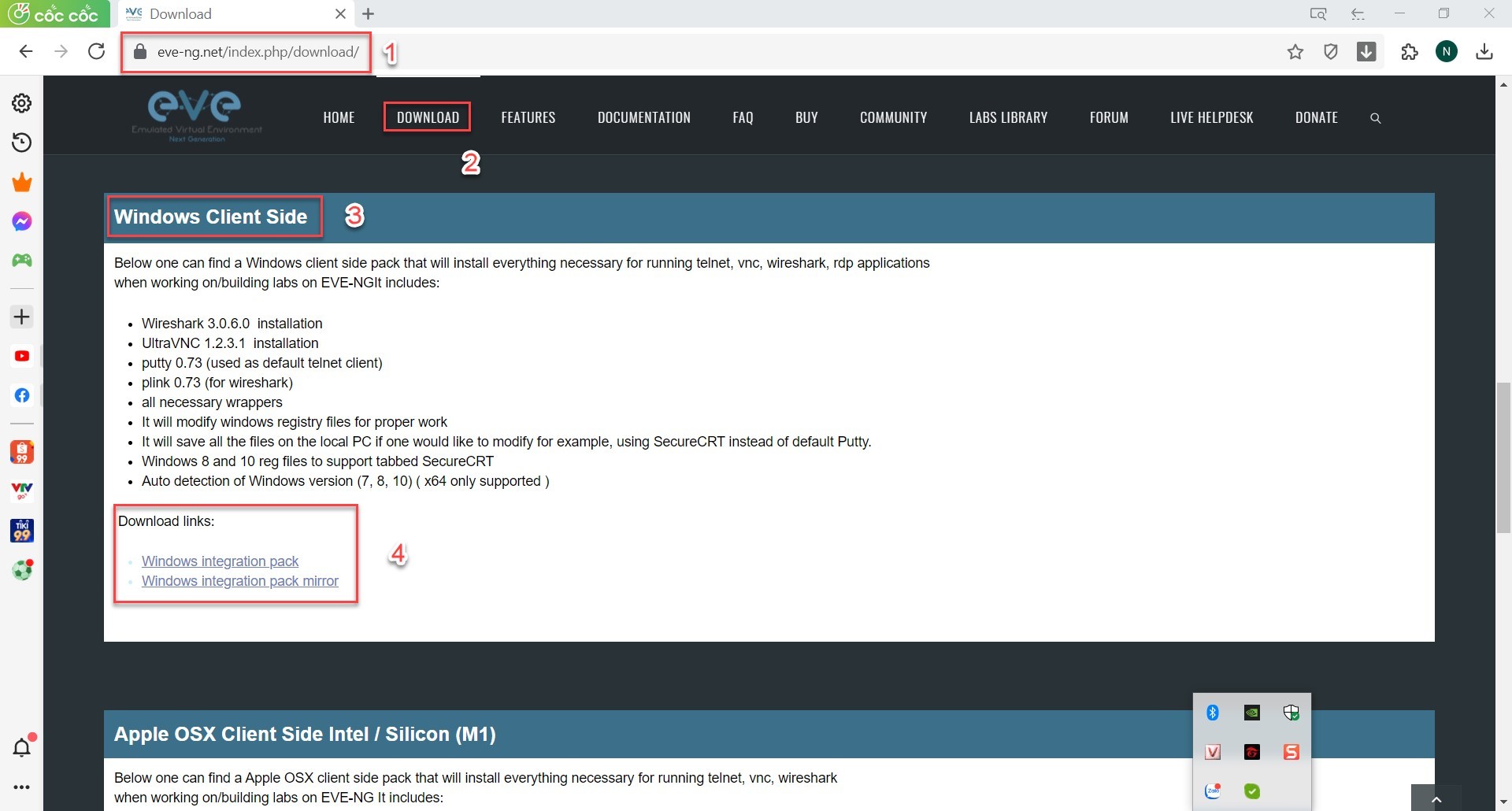Close the Download tab
The width and height of the screenshot is (1512, 811).
tap(340, 14)
